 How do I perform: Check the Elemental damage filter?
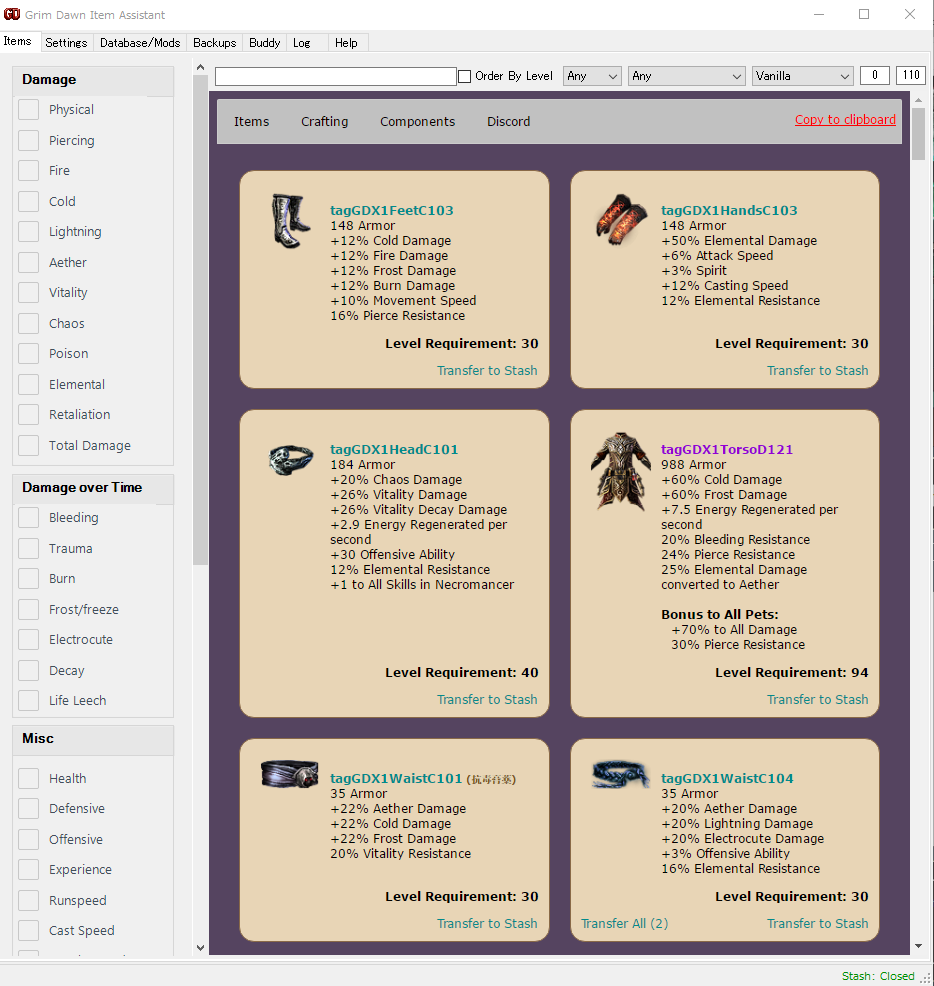click(28, 384)
